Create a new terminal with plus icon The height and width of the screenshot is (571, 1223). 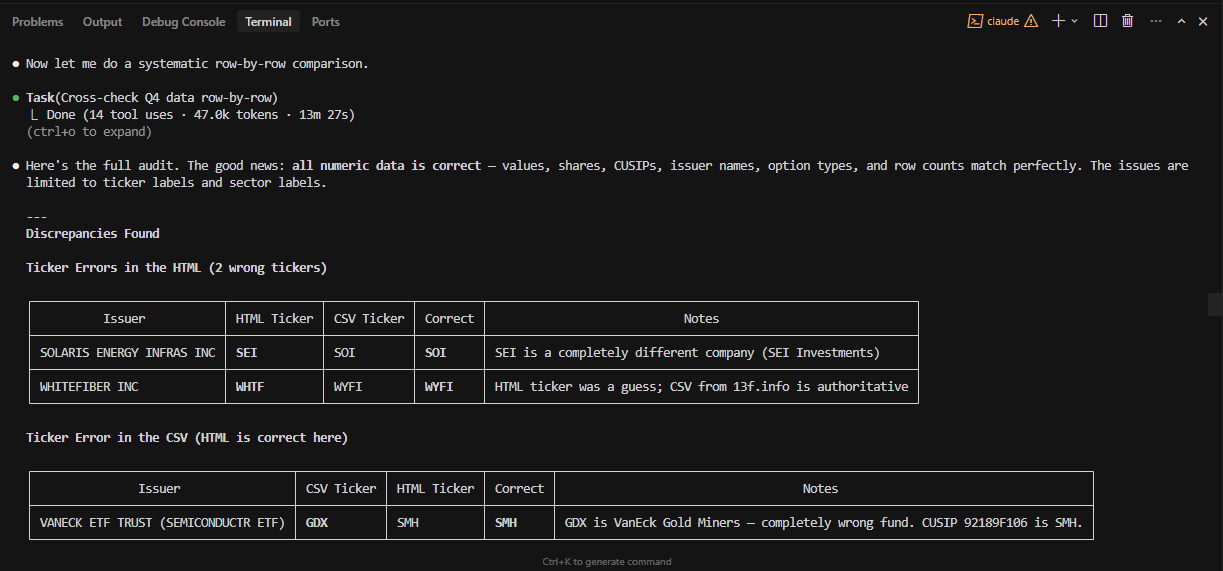[1058, 21]
